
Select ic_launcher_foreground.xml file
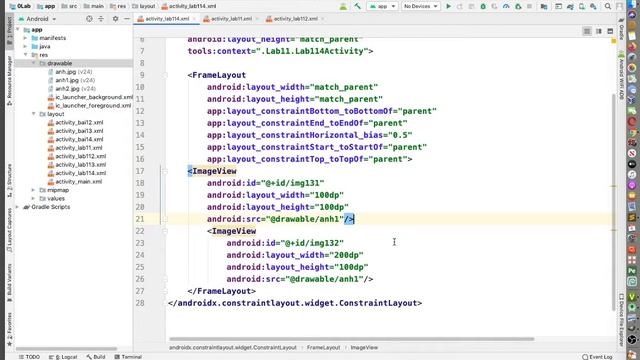tap(90, 106)
